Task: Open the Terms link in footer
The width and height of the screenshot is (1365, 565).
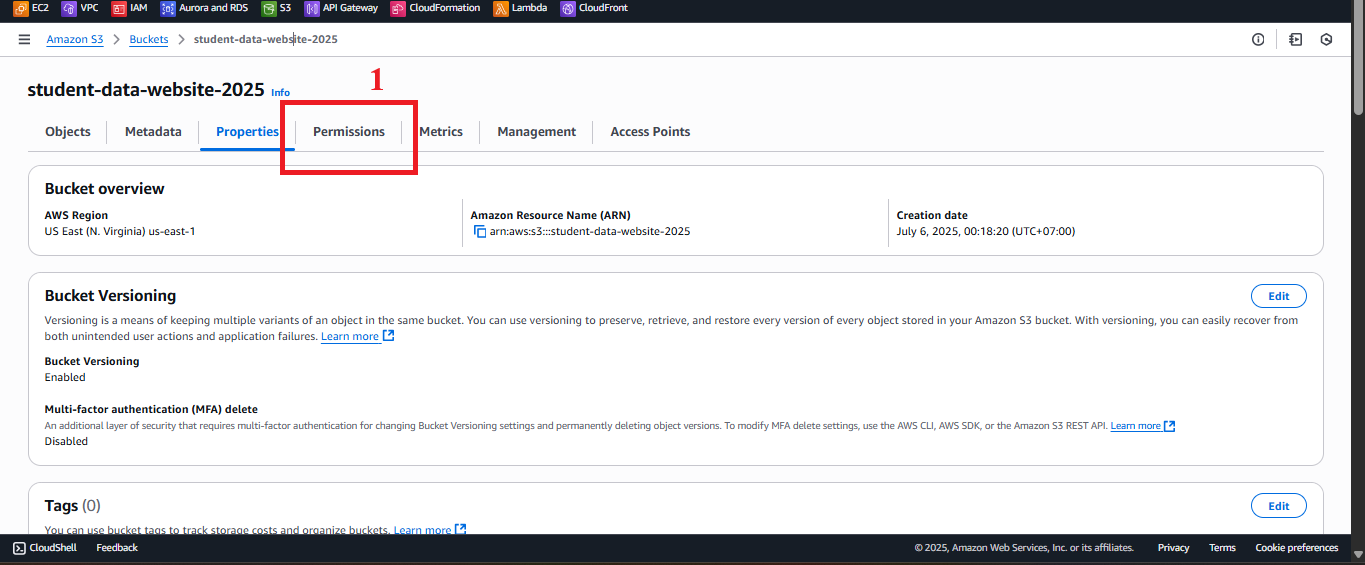Action: click(x=1222, y=547)
